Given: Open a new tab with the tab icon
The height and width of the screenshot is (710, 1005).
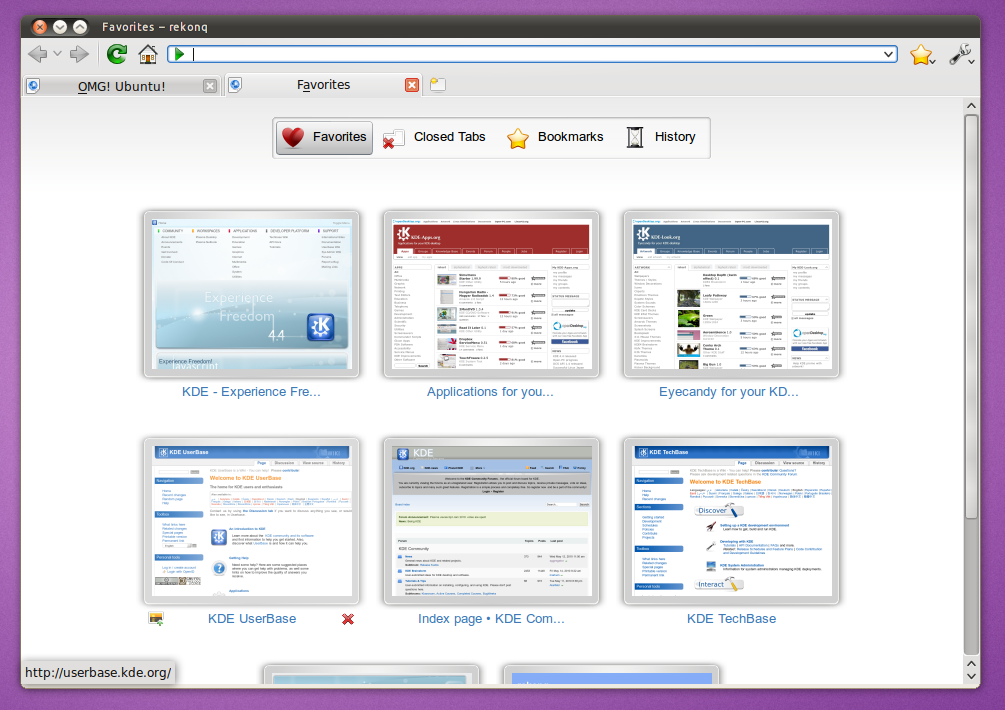Looking at the screenshot, I should click(438, 84).
